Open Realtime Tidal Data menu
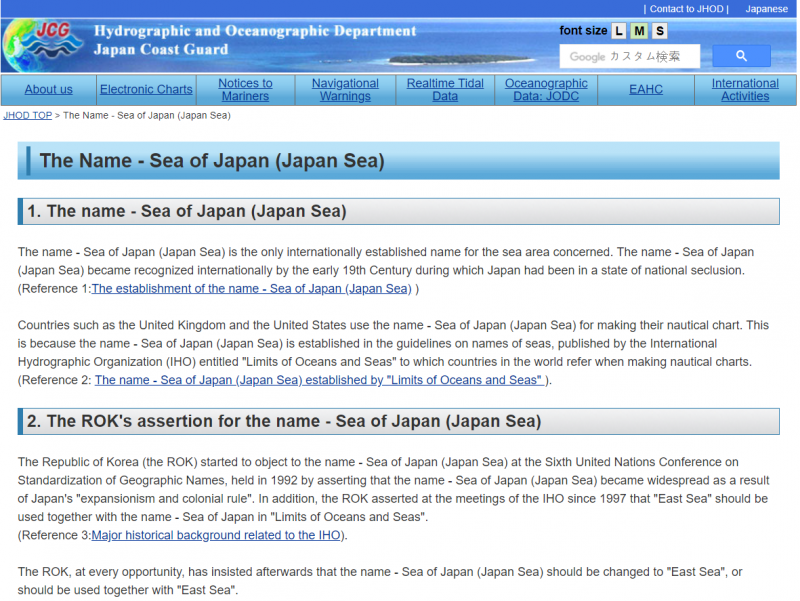This screenshot has height=601, width=800. tap(445, 90)
